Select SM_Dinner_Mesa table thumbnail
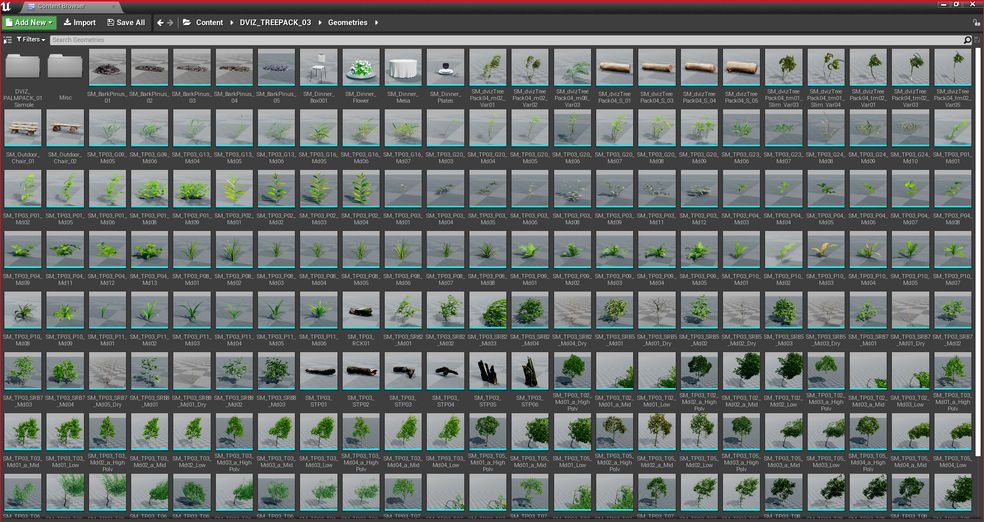This screenshot has width=984, height=522. [x=403, y=67]
